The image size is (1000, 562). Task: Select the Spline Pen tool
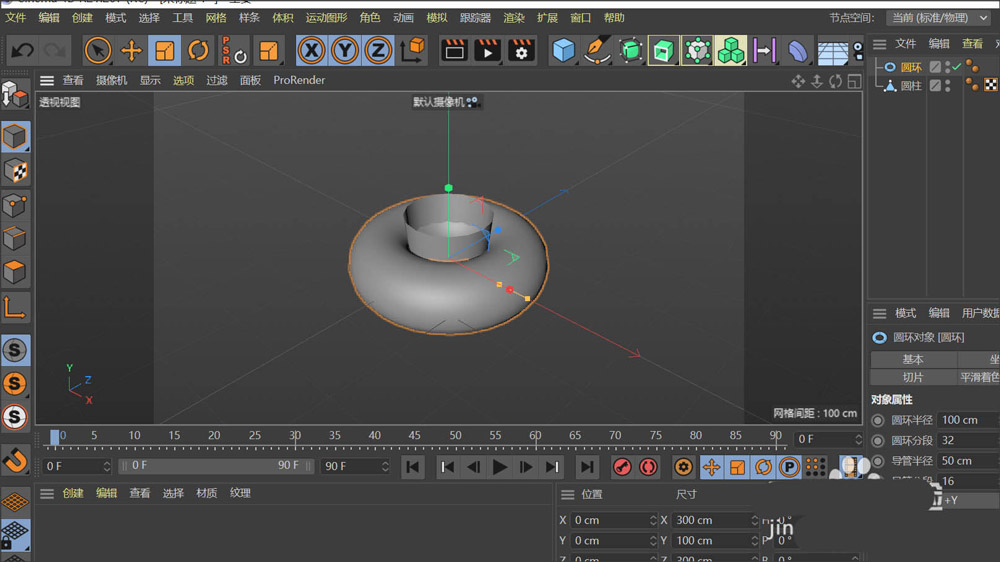[597, 50]
